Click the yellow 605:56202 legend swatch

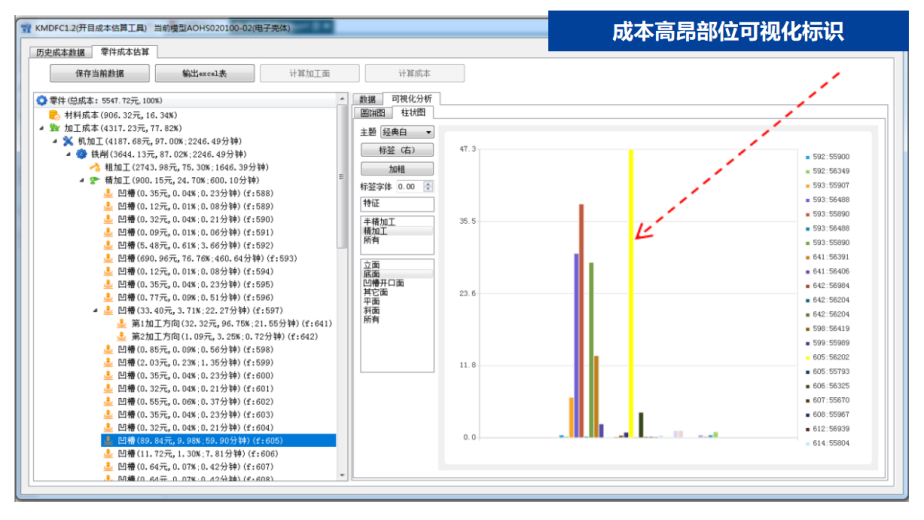tap(807, 356)
